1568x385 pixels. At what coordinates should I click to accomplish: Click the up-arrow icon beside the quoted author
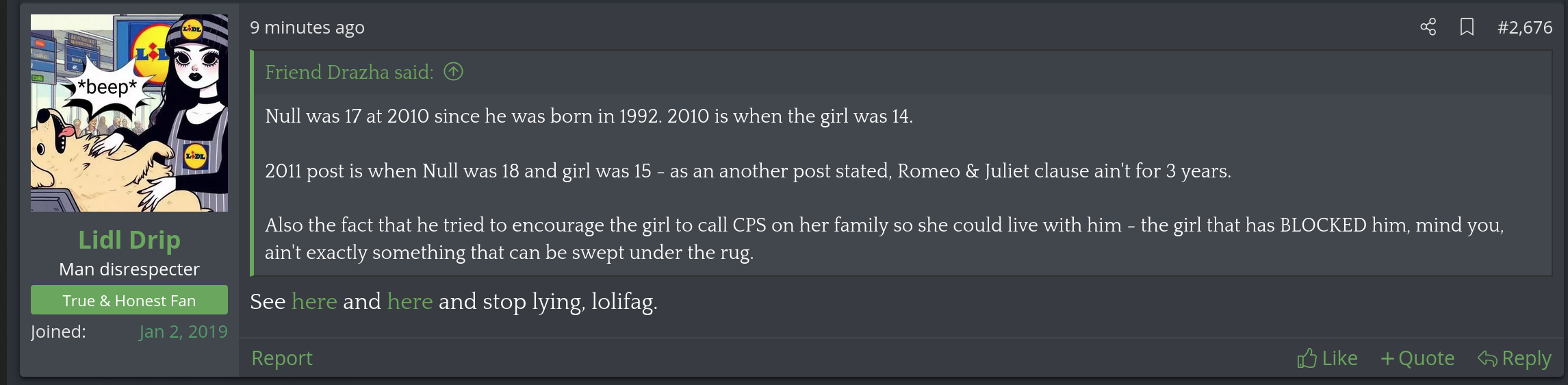453,71
